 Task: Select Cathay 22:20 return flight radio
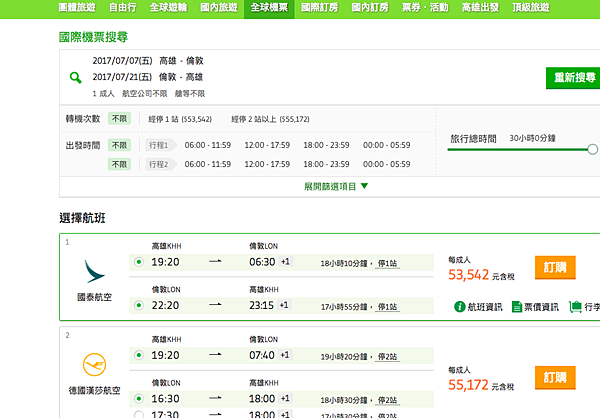[x=139, y=305]
